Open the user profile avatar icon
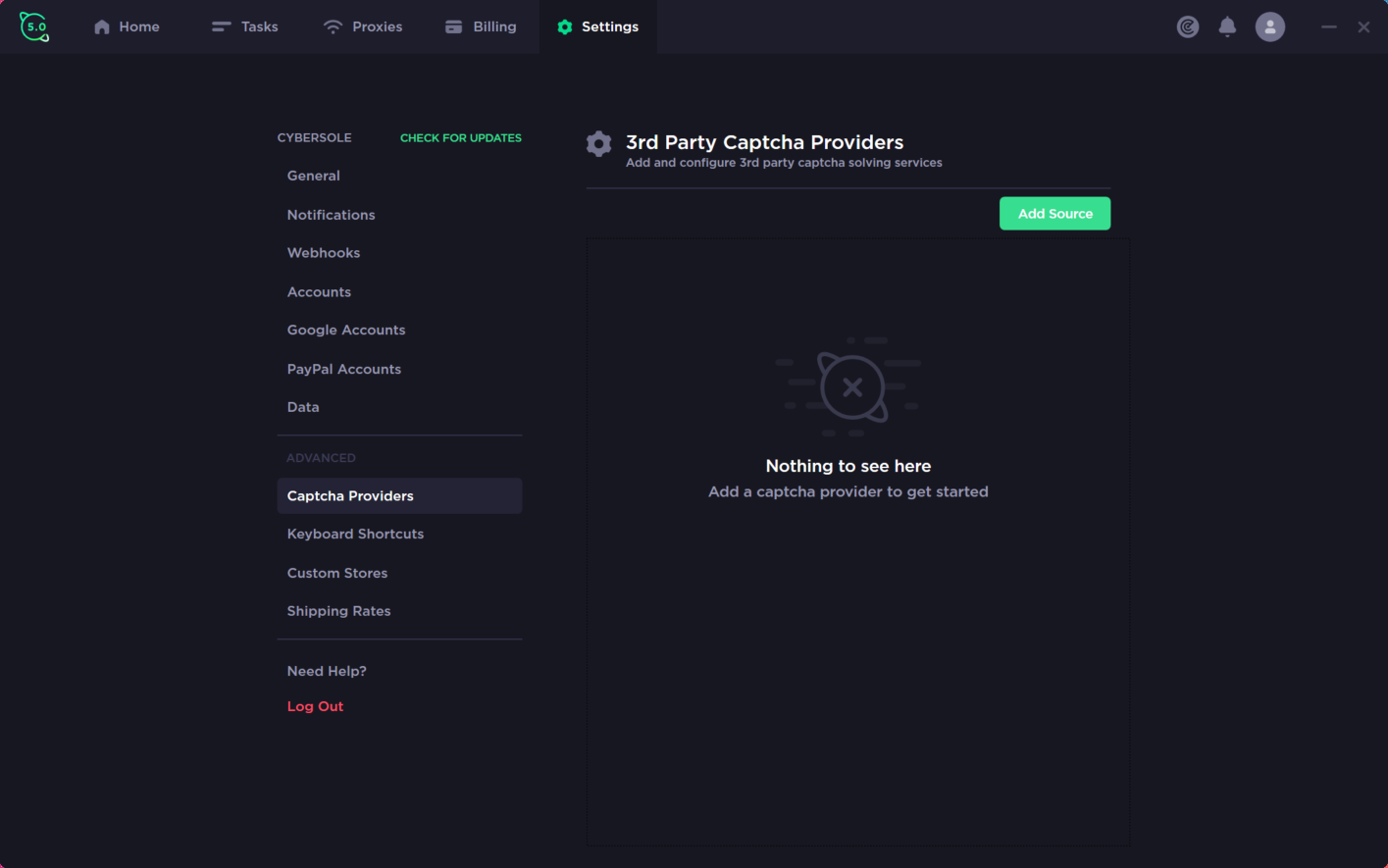Viewport: 1388px width, 868px height. coord(1270,26)
